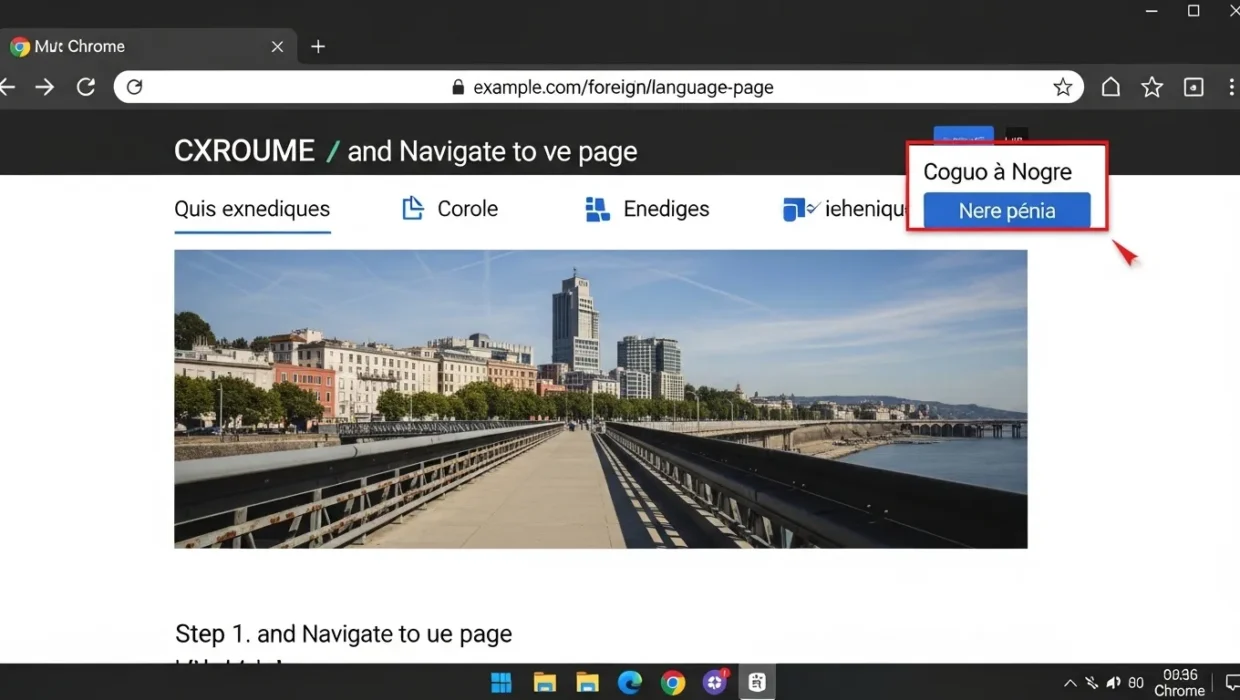Click the home icon in the browser toolbar
Image resolution: width=1240 pixels, height=700 pixels.
coord(1110,87)
